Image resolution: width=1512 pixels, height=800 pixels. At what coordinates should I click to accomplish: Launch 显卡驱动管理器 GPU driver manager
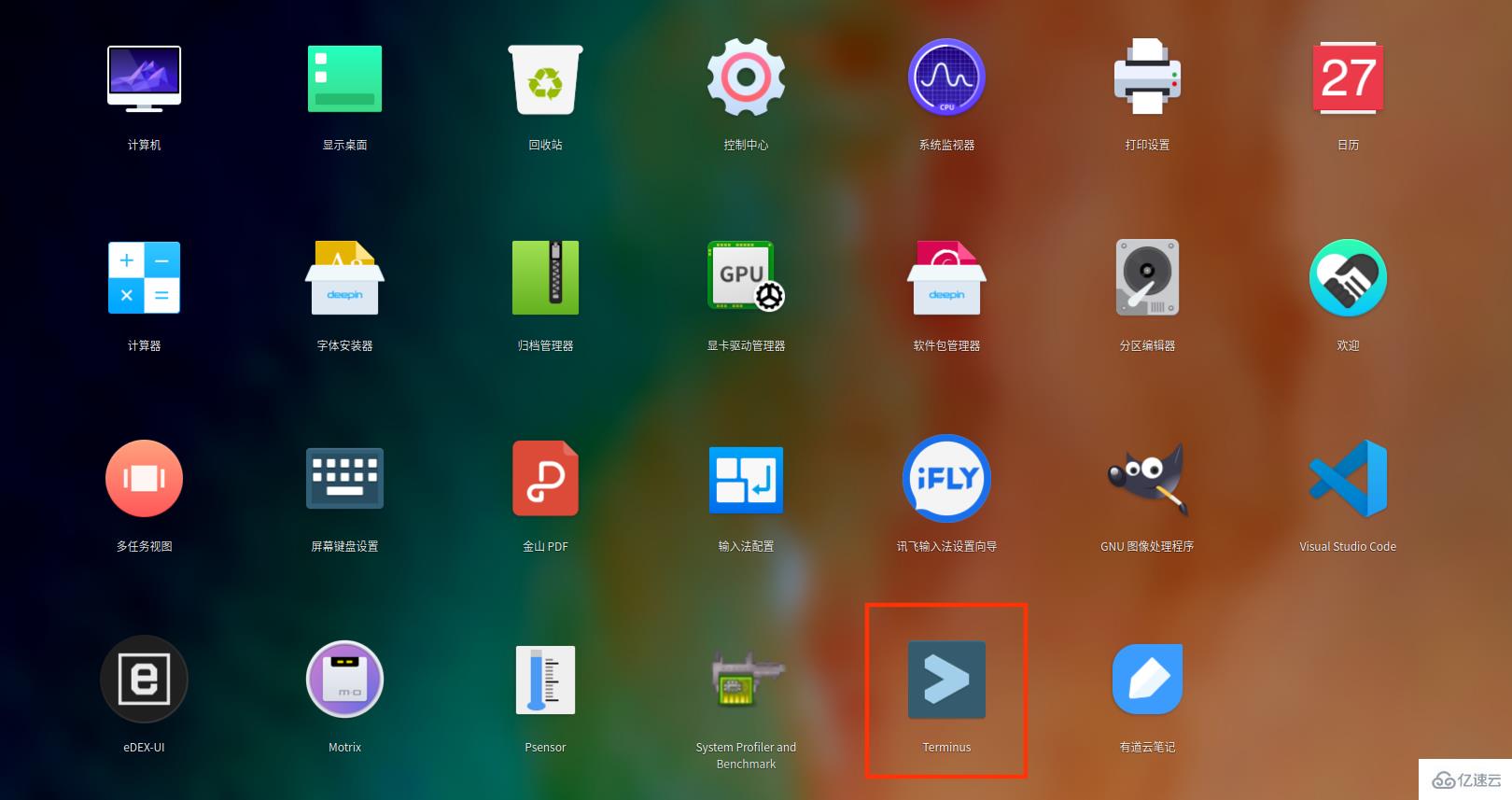pos(746,276)
